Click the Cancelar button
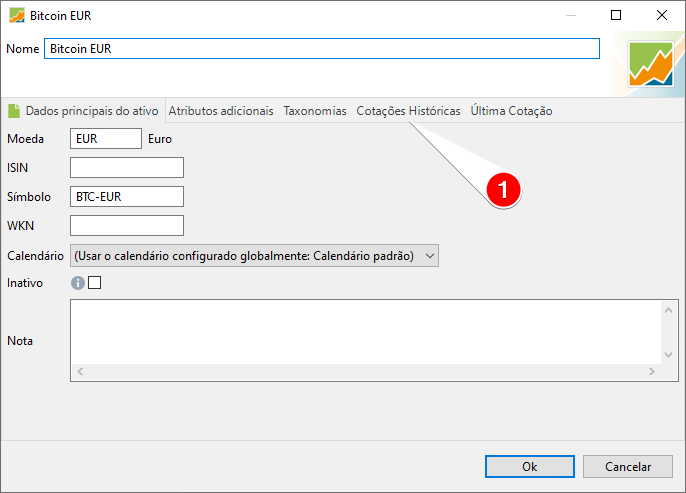The image size is (686, 493). (x=628, y=467)
